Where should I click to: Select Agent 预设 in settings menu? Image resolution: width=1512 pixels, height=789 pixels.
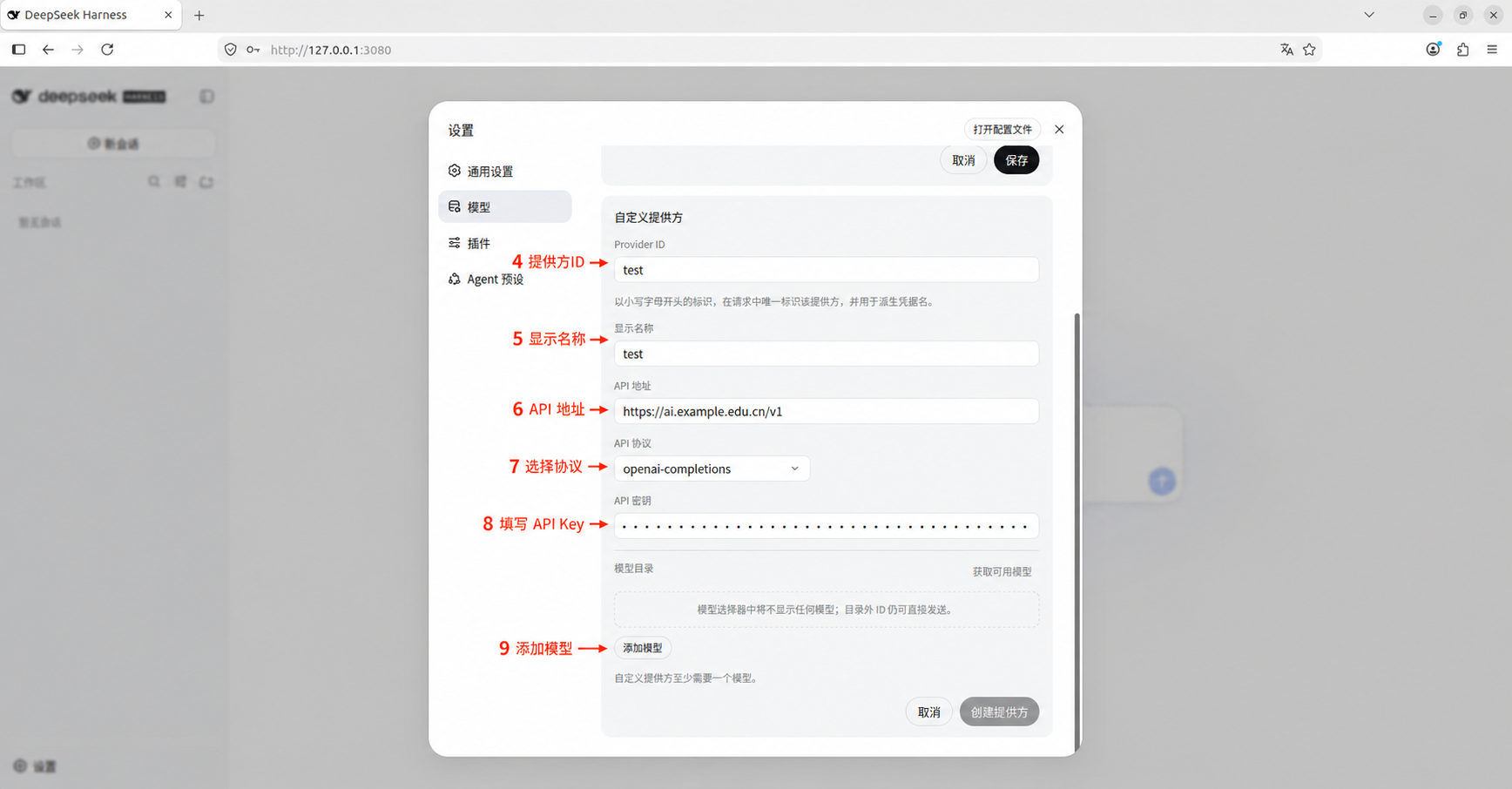click(505, 280)
